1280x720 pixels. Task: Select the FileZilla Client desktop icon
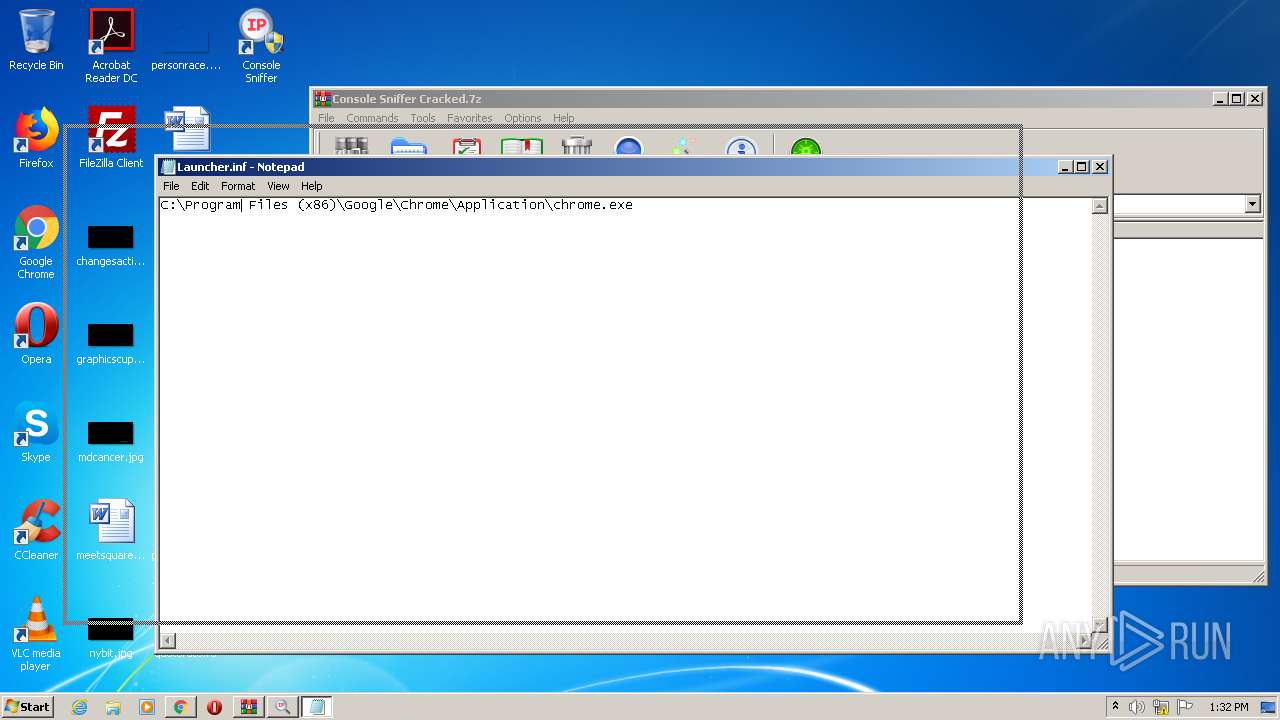click(x=111, y=138)
